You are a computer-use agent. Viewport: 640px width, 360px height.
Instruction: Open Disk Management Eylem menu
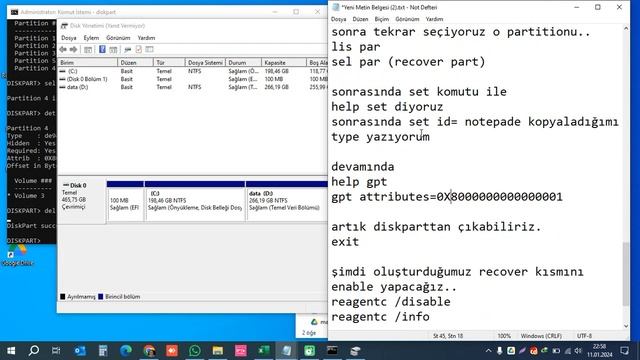tap(91, 38)
